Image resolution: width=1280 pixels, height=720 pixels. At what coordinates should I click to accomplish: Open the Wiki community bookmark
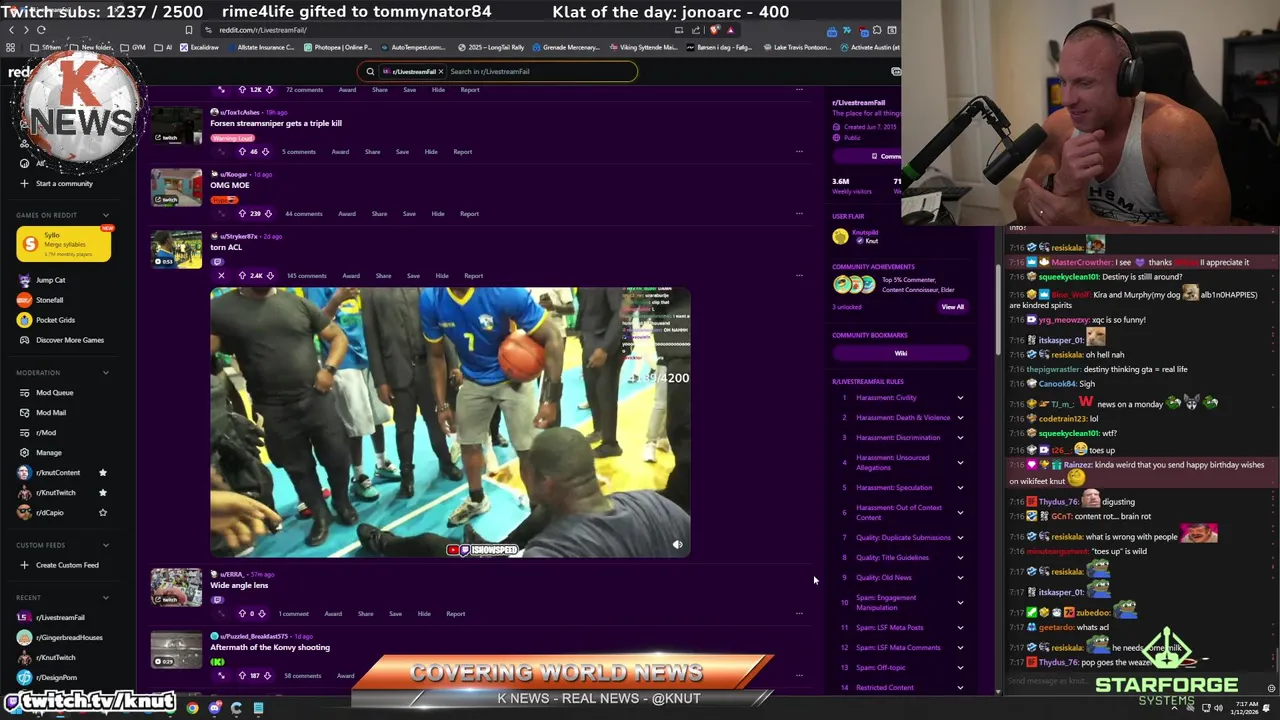pos(901,353)
